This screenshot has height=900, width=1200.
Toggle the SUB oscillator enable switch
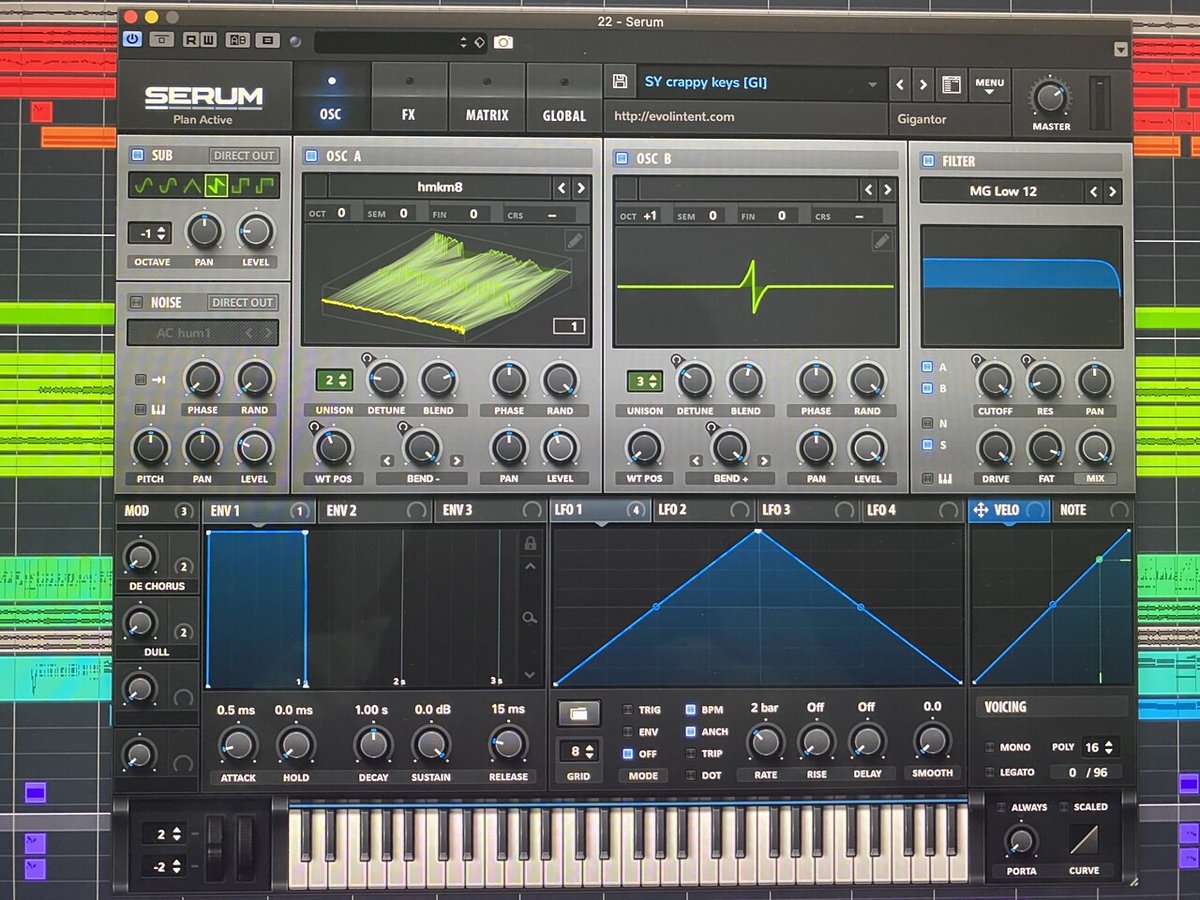tap(137, 156)
